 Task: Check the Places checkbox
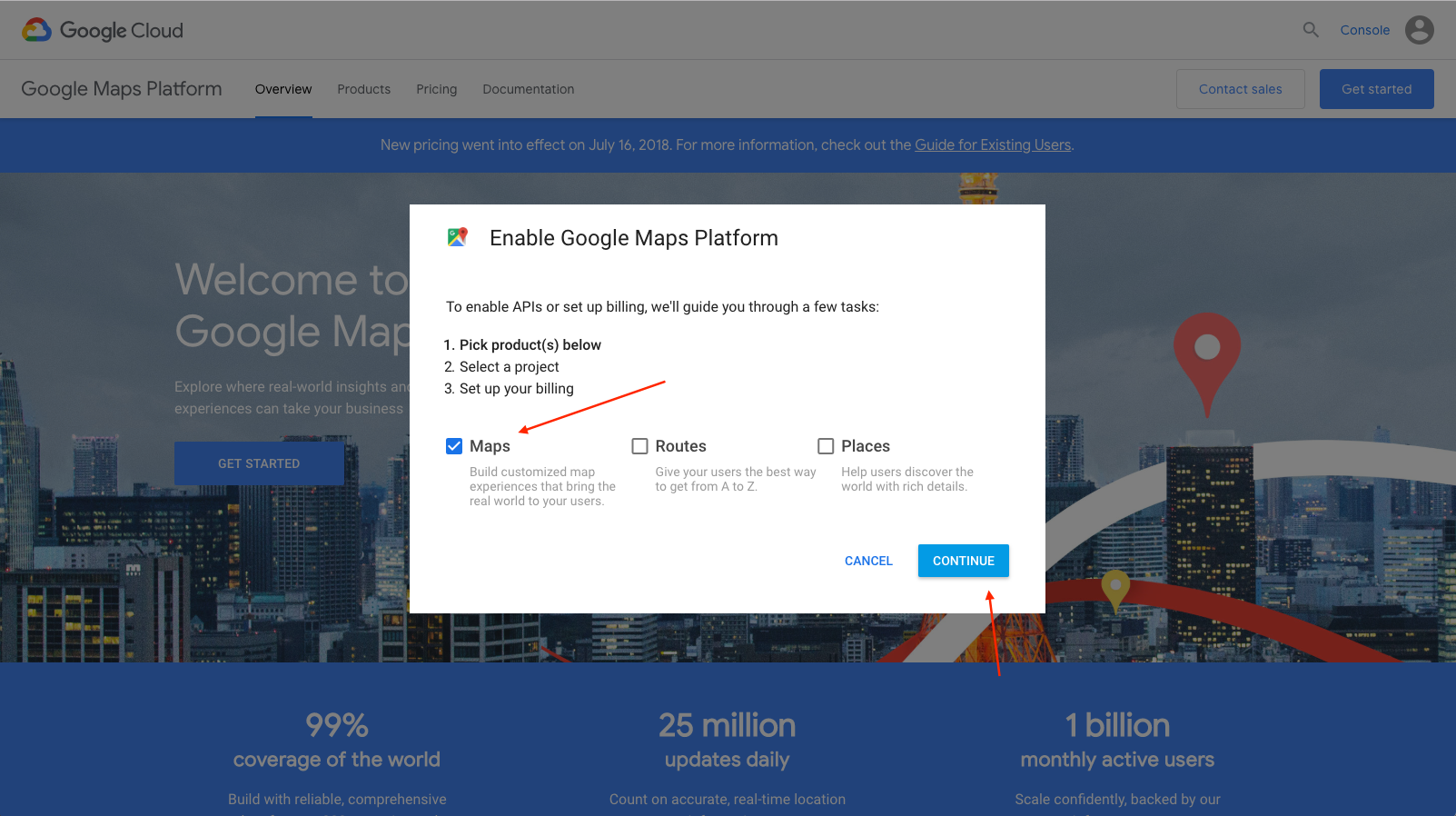(826, 446)
